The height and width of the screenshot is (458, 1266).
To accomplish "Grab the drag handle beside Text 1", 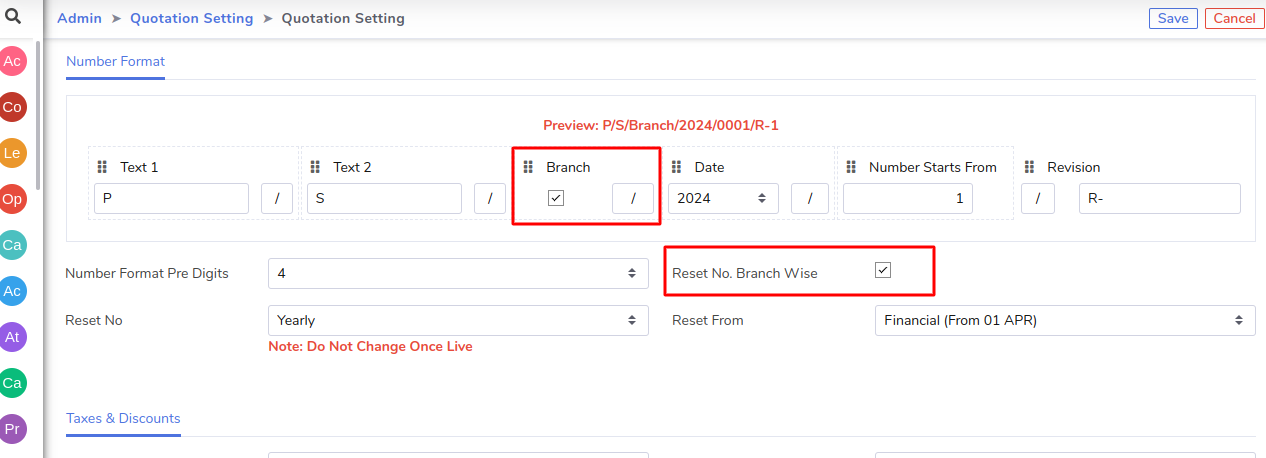I will (102, 167).
